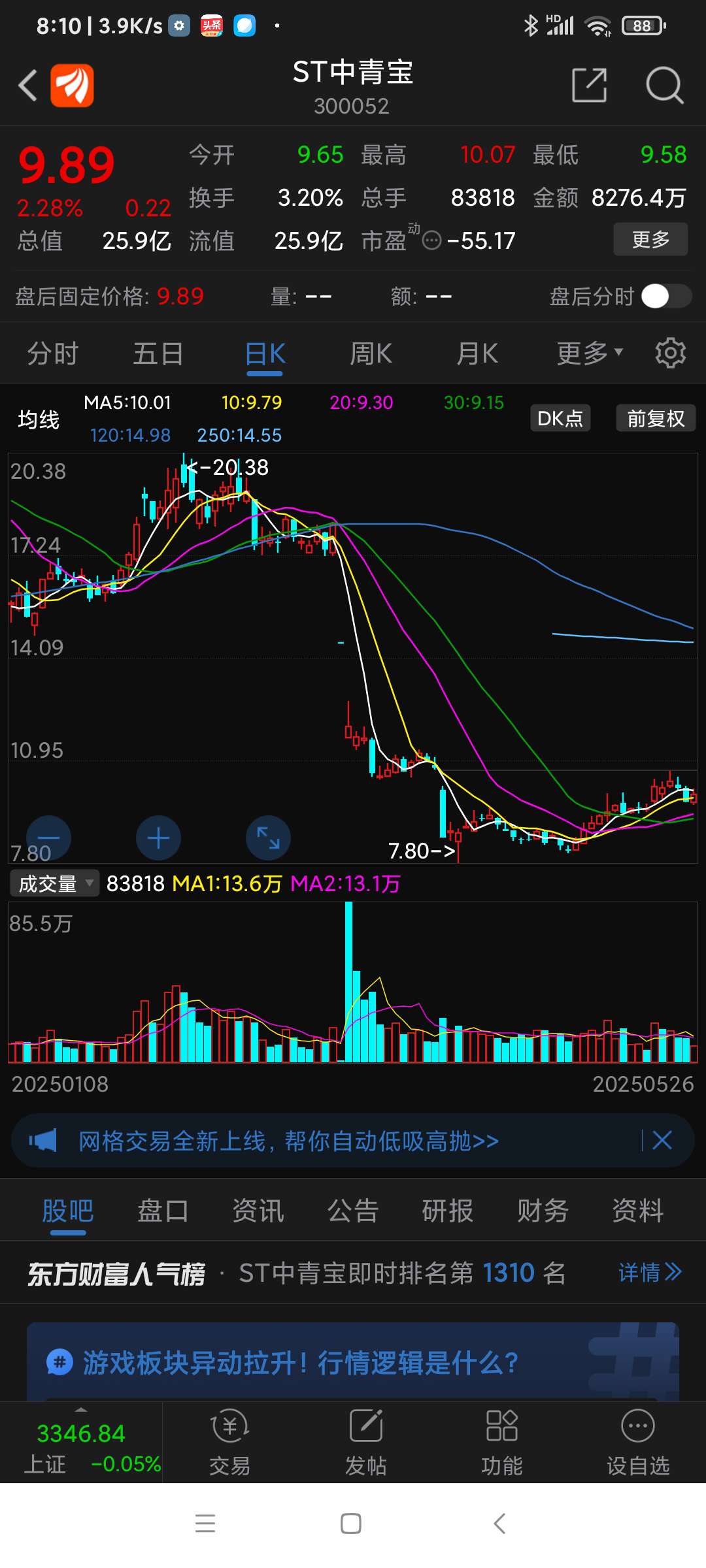Image resolution: width=706 pixels, height=1568 pixels.
Task: Open the 研报 research tab
Action: pyautogui.click(x=448, y=1211)
